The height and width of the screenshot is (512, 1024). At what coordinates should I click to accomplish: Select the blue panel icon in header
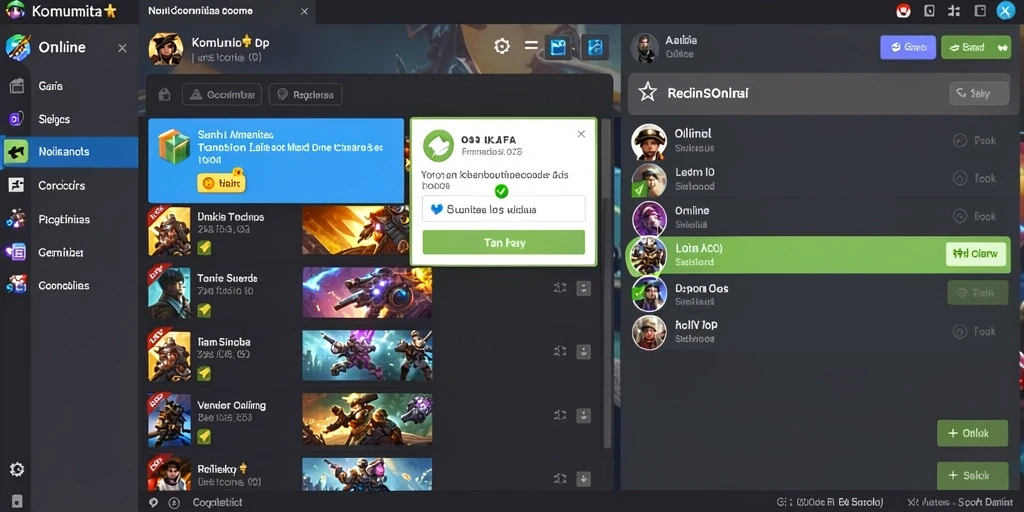[558, 47]
